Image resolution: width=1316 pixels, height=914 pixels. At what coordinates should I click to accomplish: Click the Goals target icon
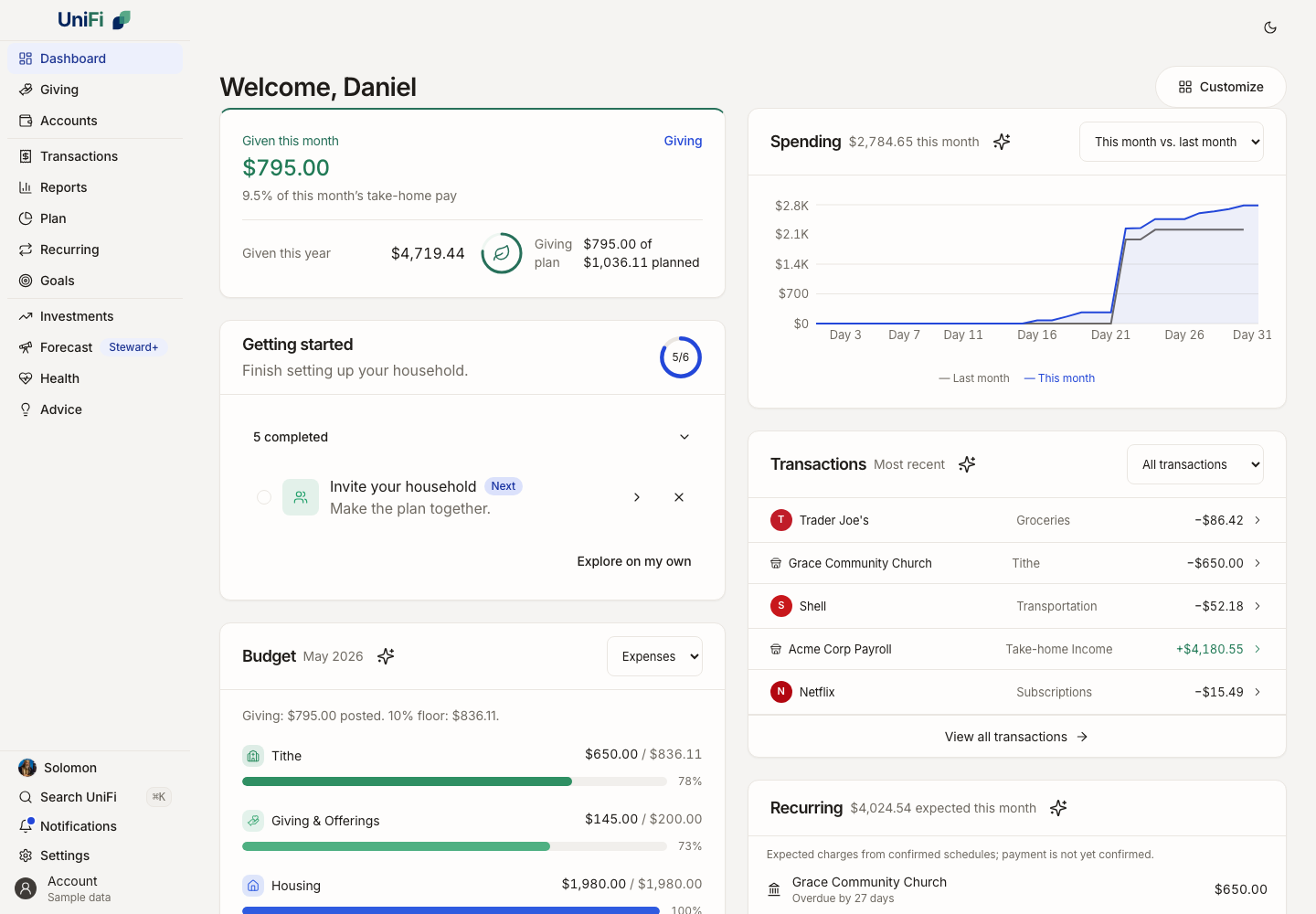[x=26, y=281]
